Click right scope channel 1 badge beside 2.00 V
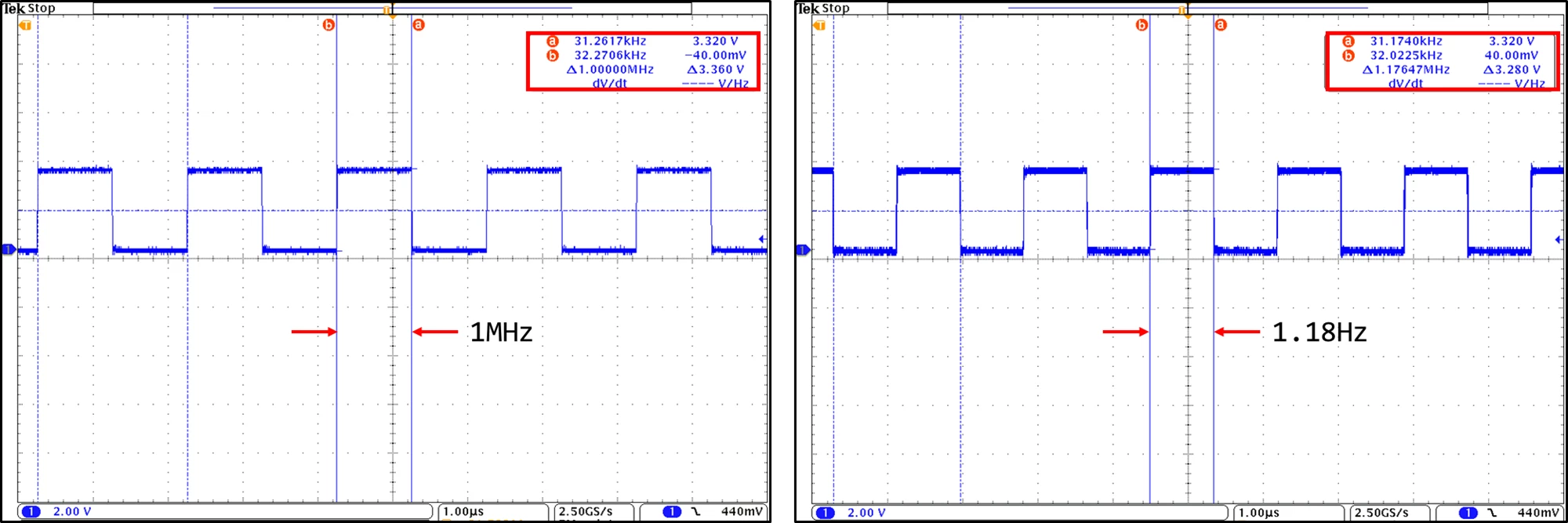The width and height of the screenshot is (1568, 523). coord(826,513)
